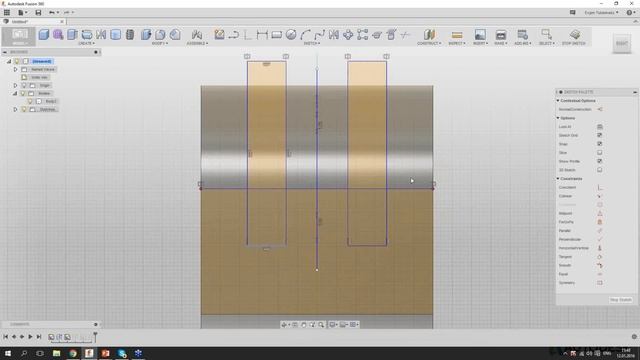This screenshot has height=360, width=640.
Task: Click the Assemble joint icon
Action: tap(197, 35)
